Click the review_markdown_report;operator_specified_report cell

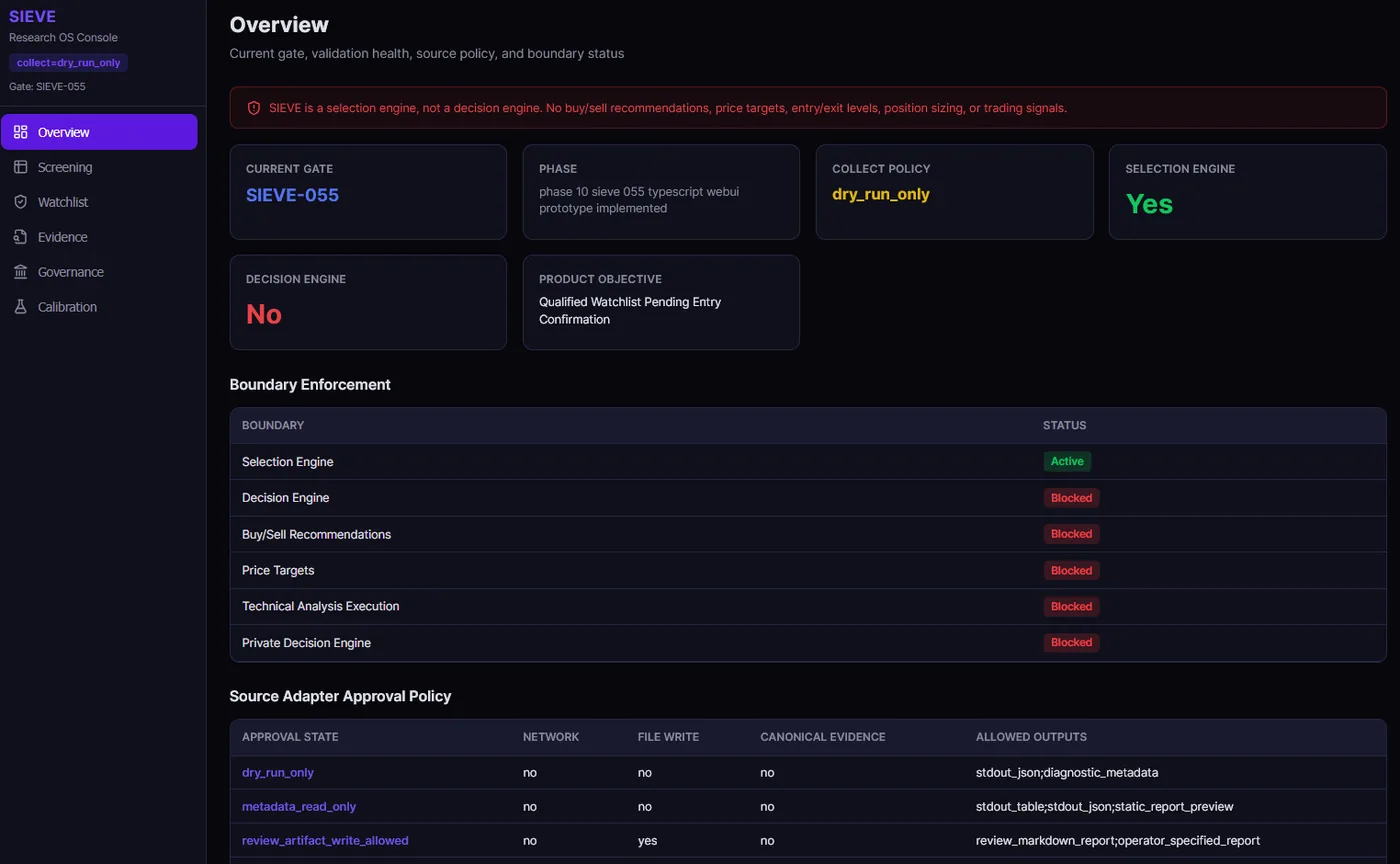(x=1118, y=841)
